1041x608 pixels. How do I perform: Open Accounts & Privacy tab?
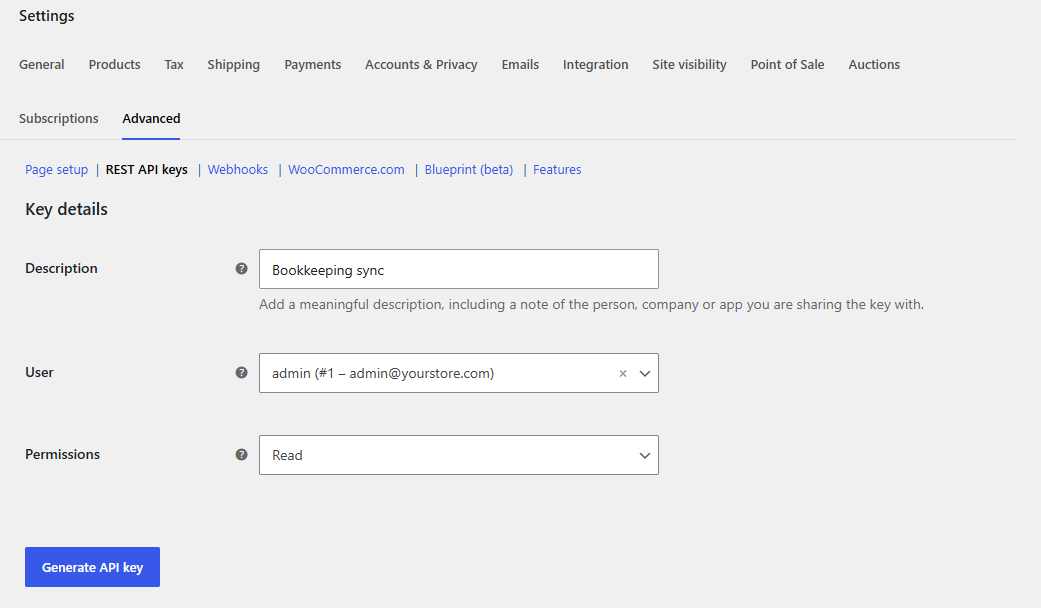pyautogui.click(x=421, y=64)
